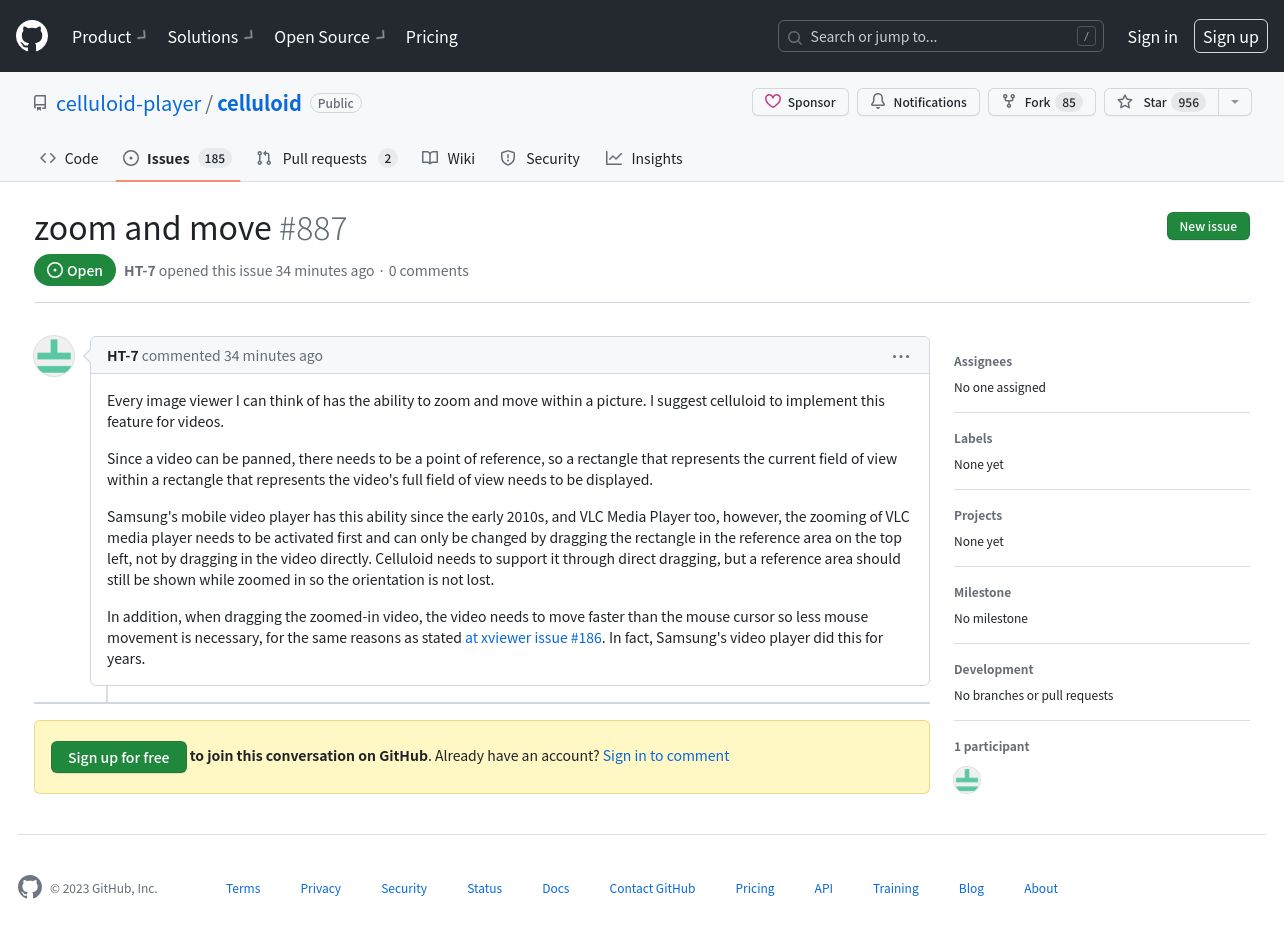Click the Sign up button

[x=1231, y=37]
